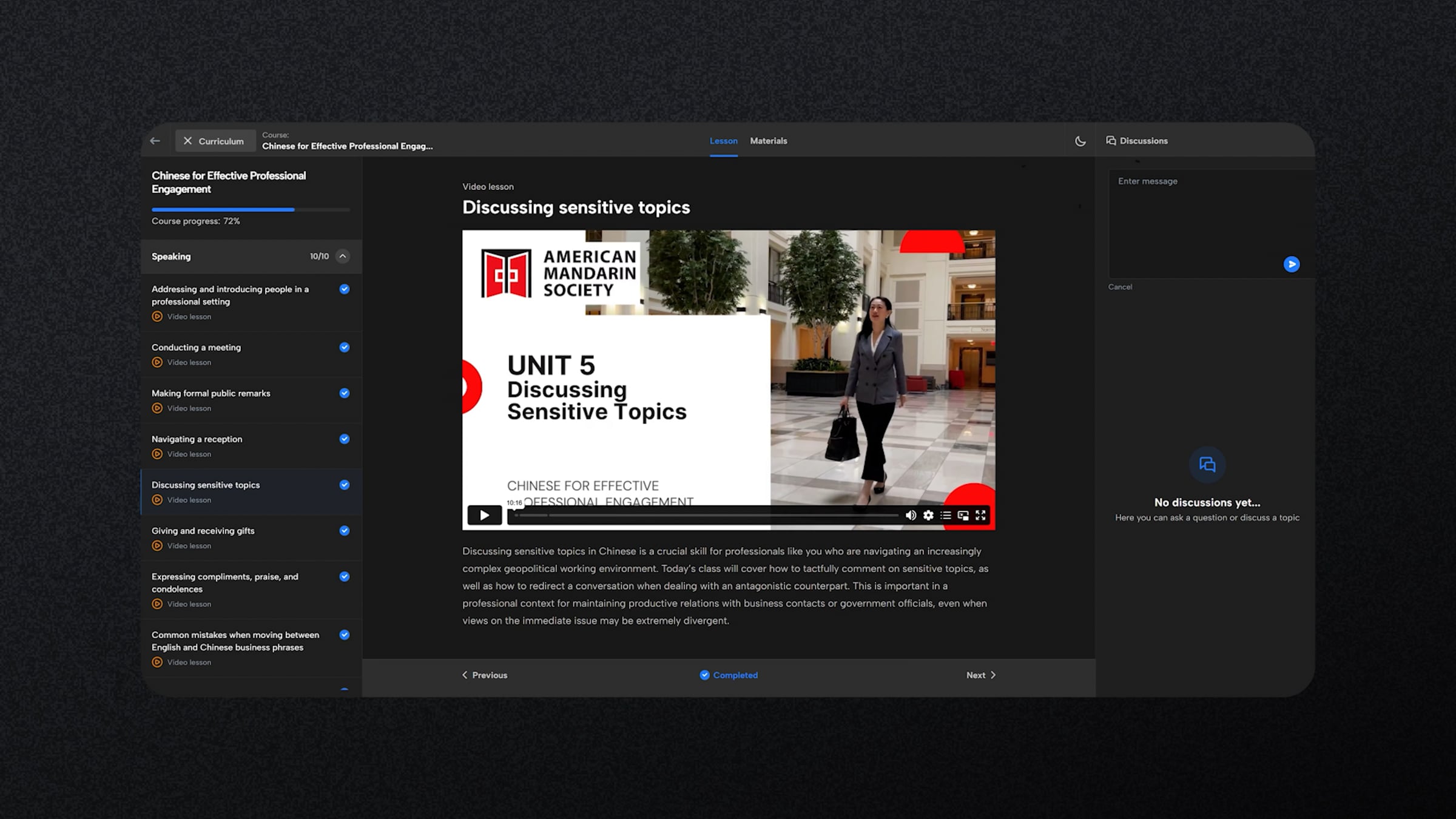Image resolution: width=1456 pixels, height=819 pixels.
Task: Toggle completion check for 'Discussing sensitive topics'
Action: click(345, 485)
